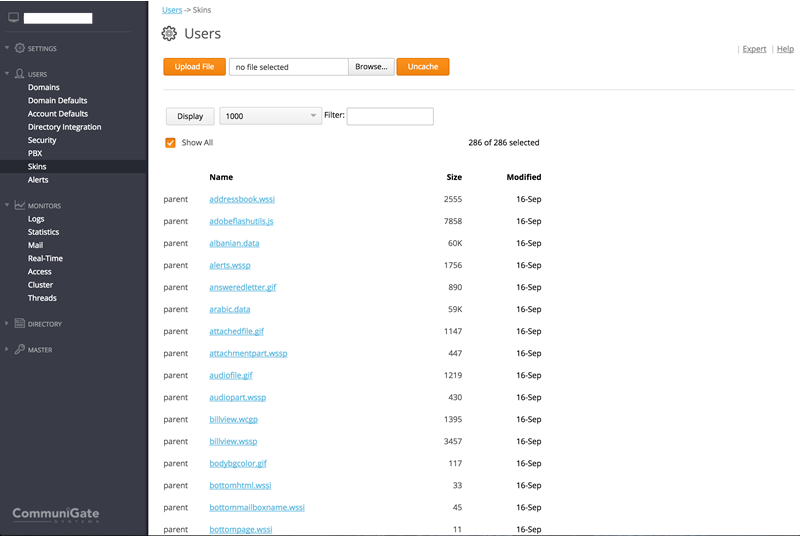Click the Settings gear icon in sidebar
800x536 pixels.
pyautogui.click(x=20, y=48)
